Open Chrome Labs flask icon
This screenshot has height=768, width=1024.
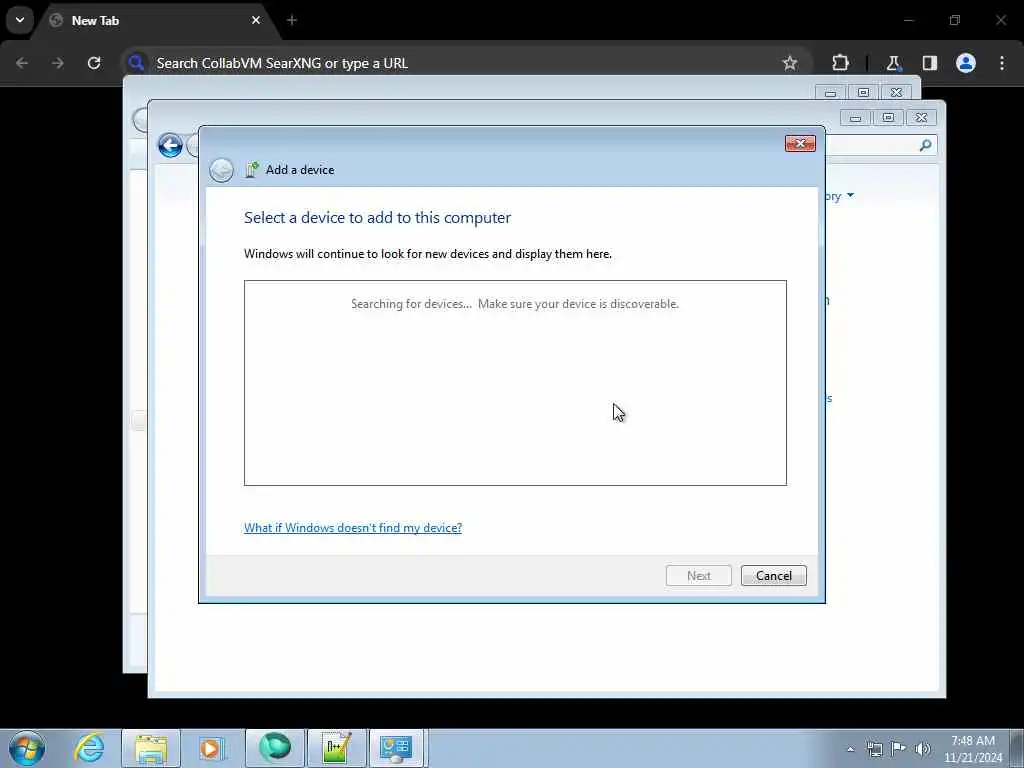click(893, 63)
